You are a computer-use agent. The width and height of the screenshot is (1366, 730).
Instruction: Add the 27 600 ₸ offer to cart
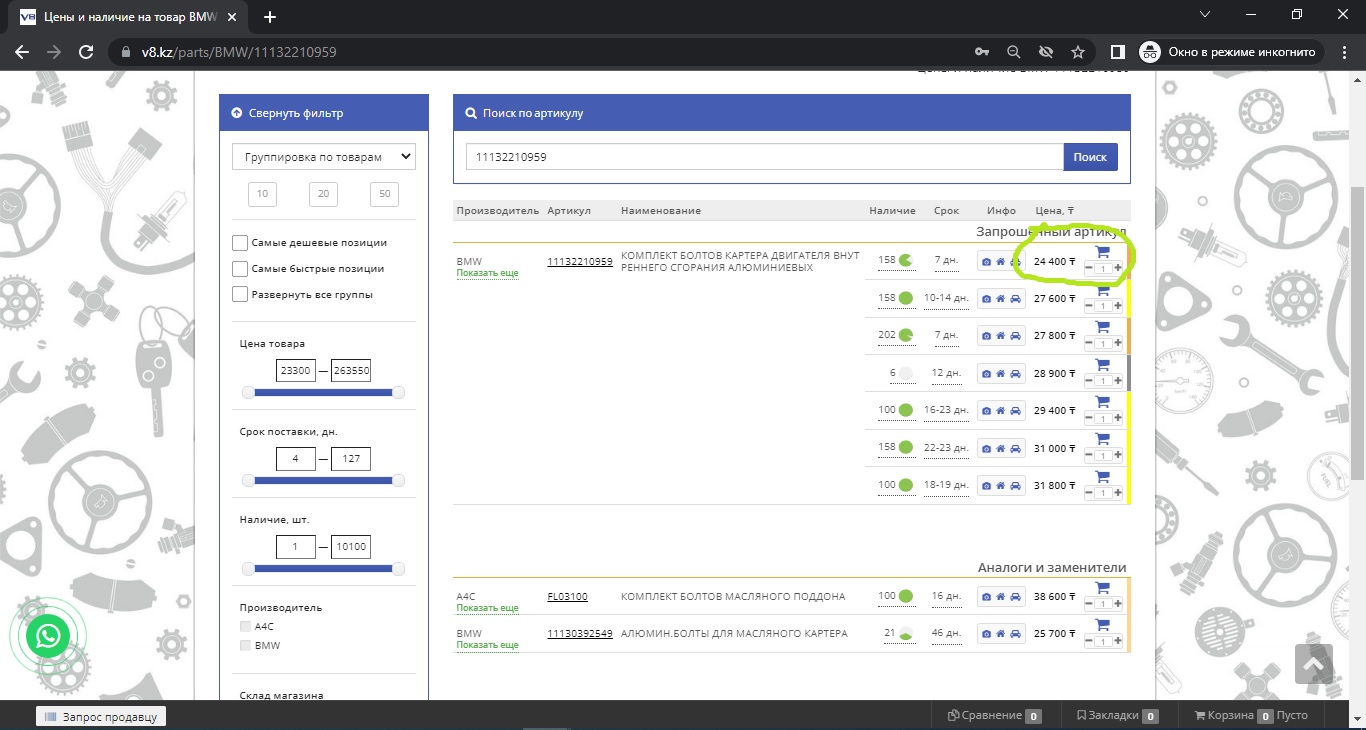pos(1102,290)
